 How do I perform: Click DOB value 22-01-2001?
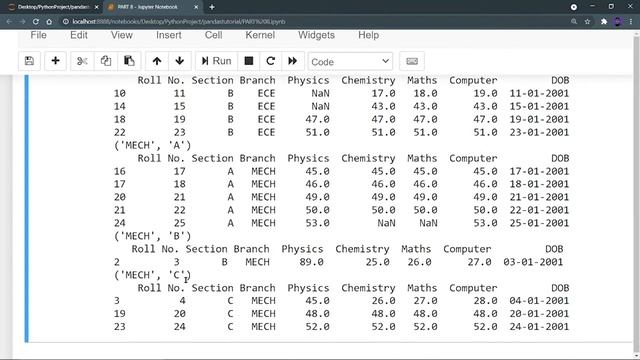coord(539,210)
